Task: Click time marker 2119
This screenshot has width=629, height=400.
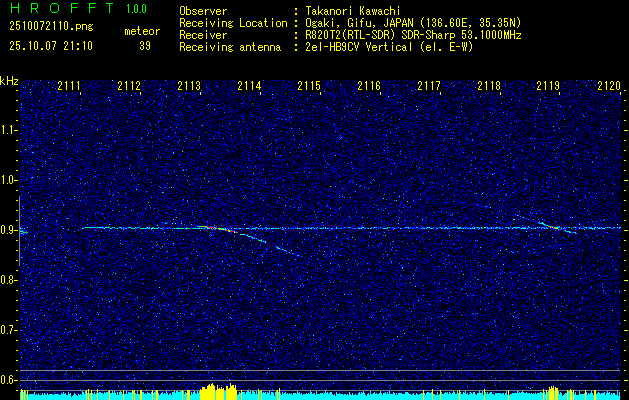Action: (x=548, y=86)
